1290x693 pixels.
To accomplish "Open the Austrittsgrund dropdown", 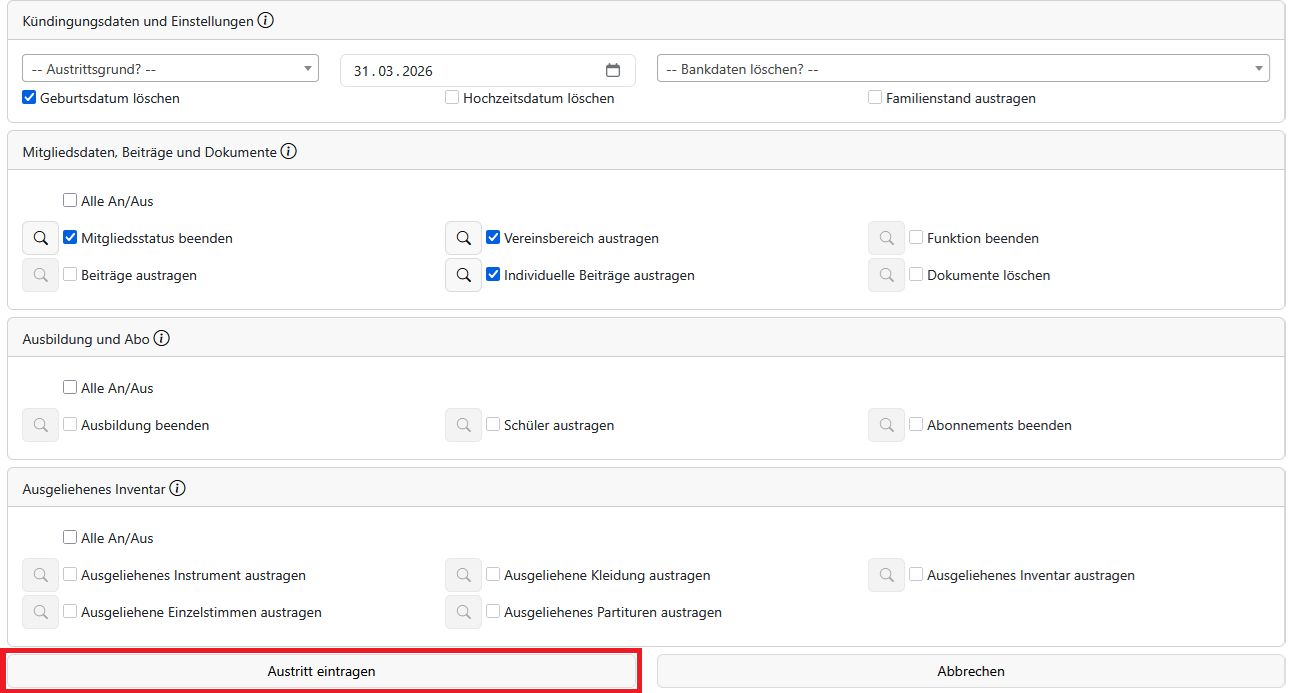I will point(170,69).
